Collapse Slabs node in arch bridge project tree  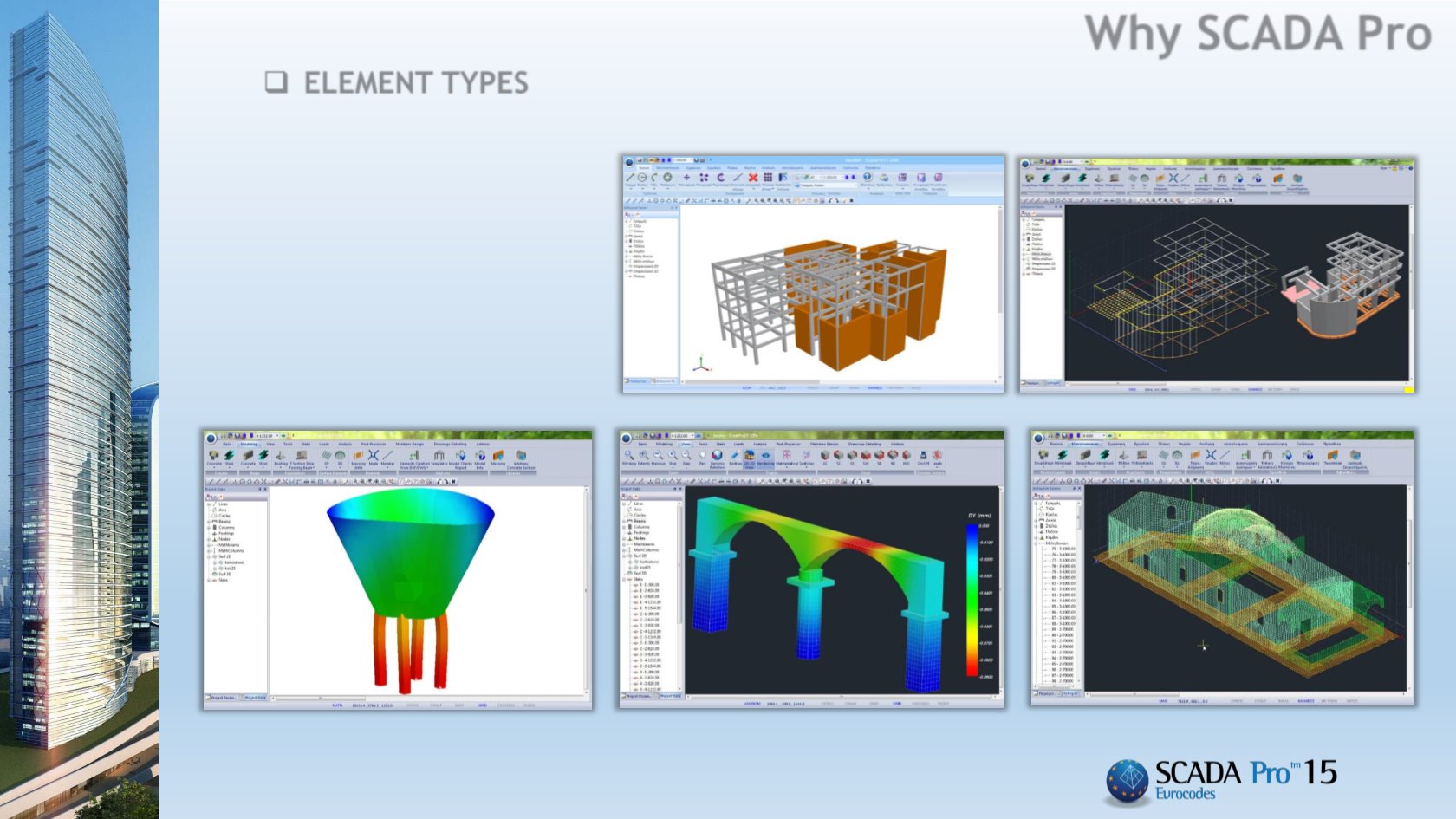coord(625,579)
